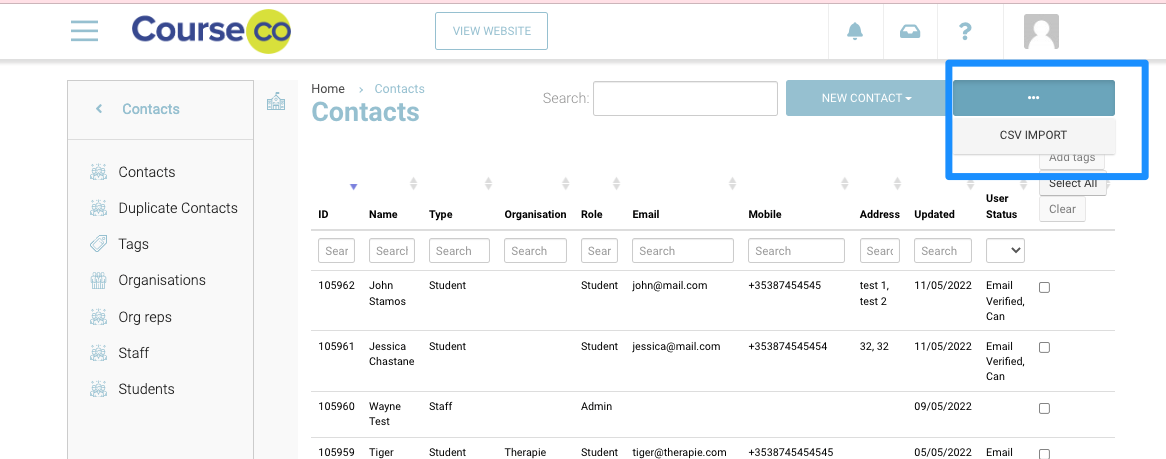Click the Organisations gift icon in sidebar

(98, 281)
